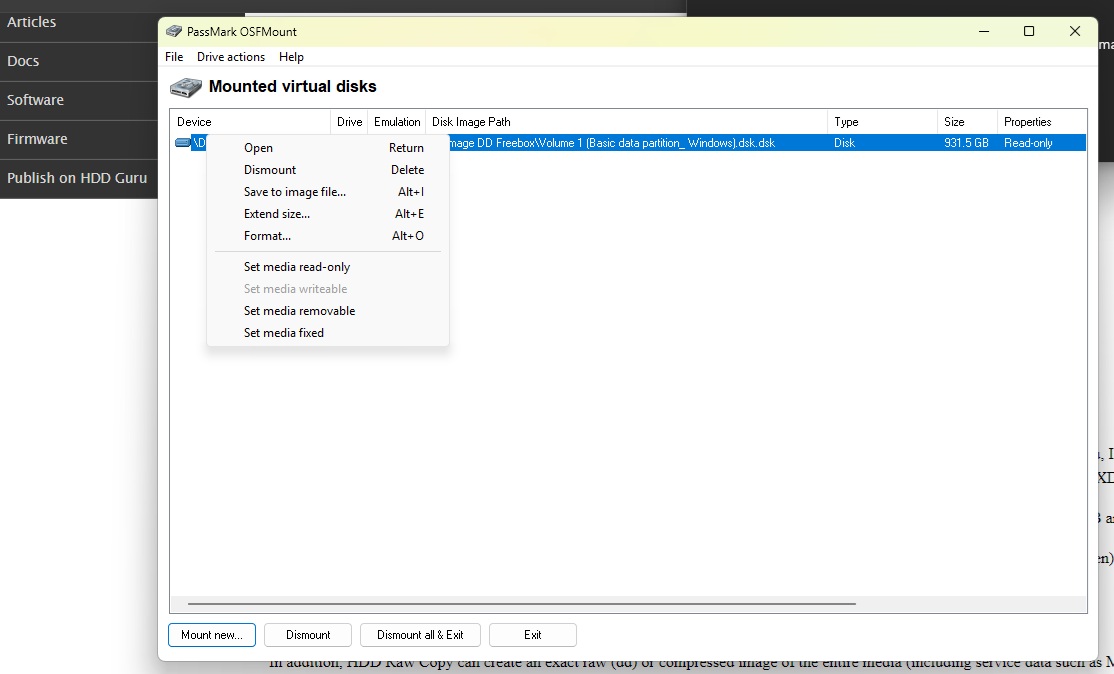Screen dimensions: 1114x674
Task: Choose Dismount in the context menu
Action: [x=328, y=170]
